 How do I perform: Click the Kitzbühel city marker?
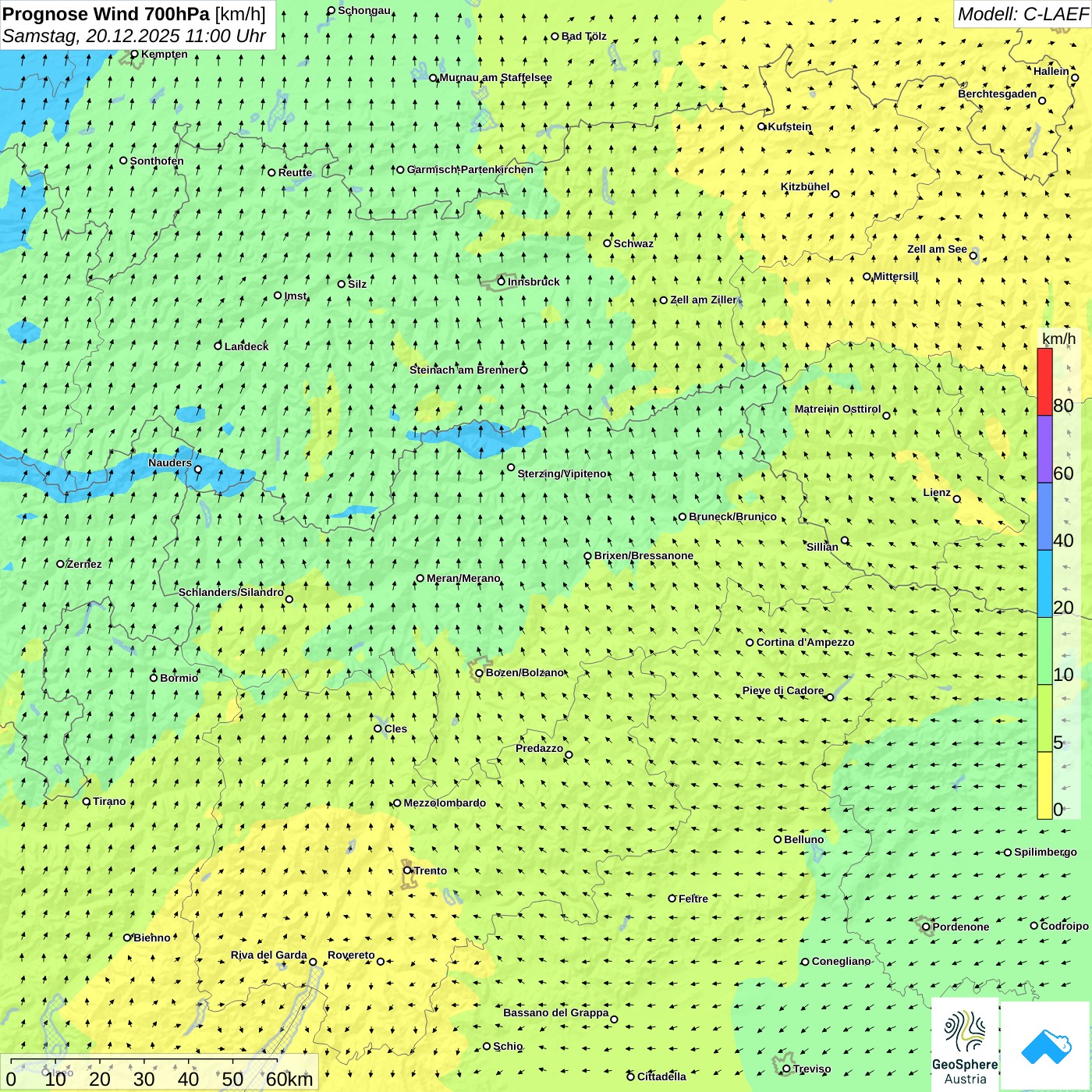pos(835,193)
